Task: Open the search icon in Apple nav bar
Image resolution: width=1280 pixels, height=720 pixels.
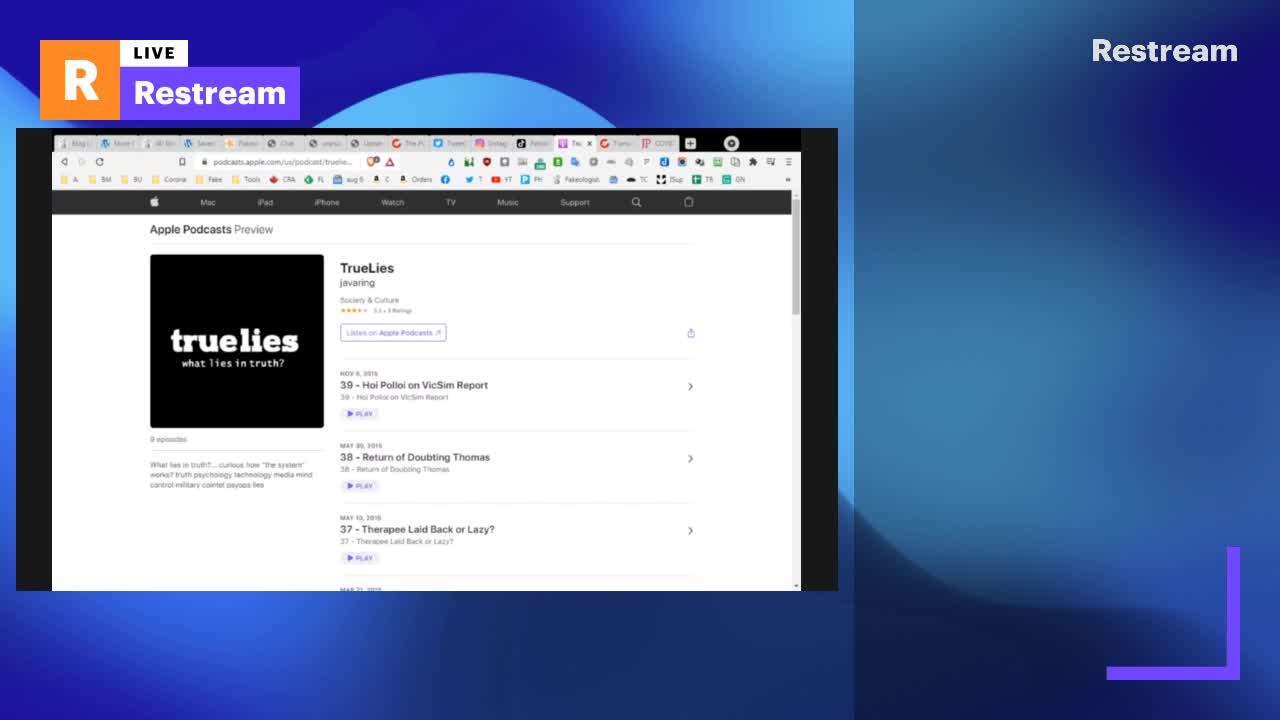Action: pyautogui.click(x=636, y=202)
